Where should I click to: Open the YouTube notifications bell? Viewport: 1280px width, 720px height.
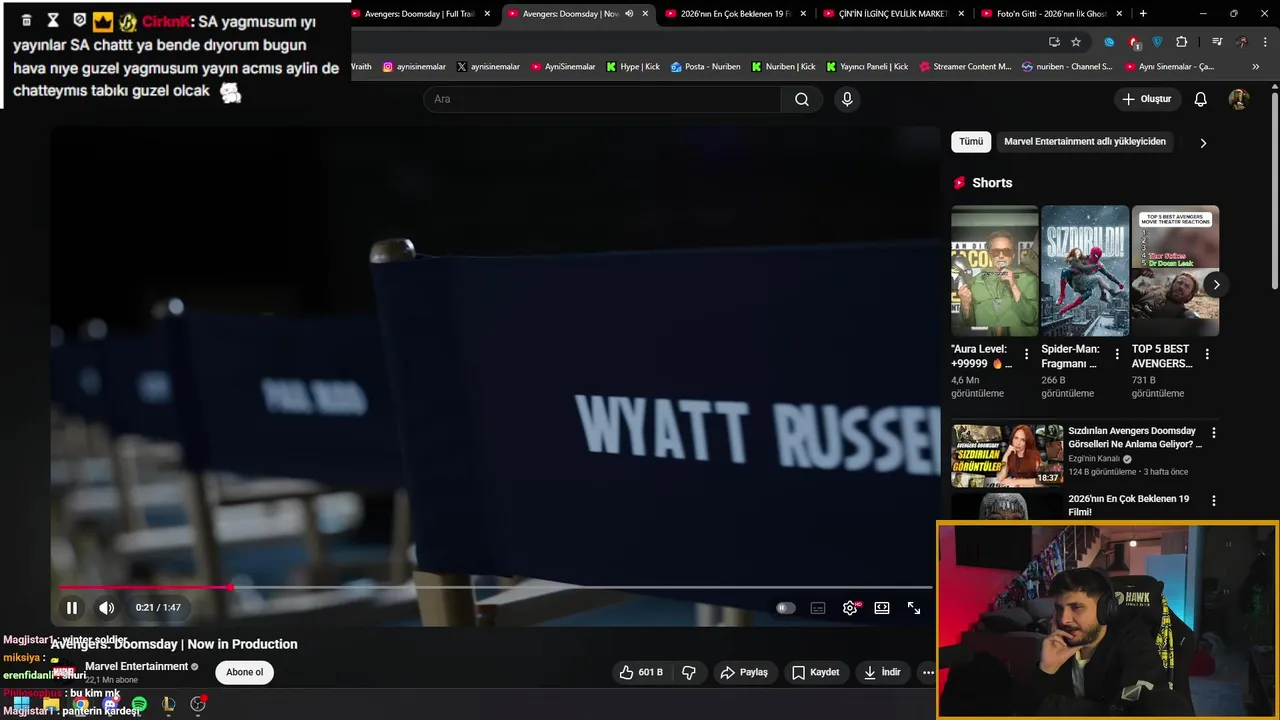click(x=1201, y=99)
